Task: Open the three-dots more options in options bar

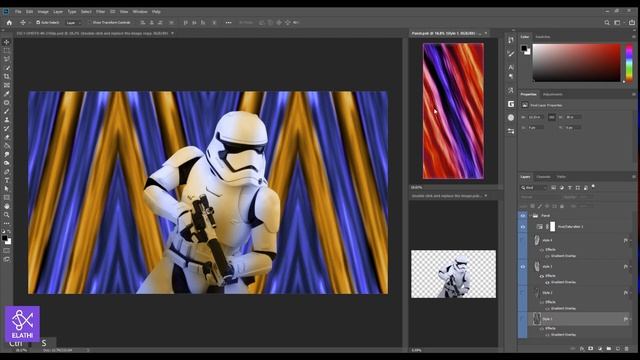Action: click(x=229, y=23)
